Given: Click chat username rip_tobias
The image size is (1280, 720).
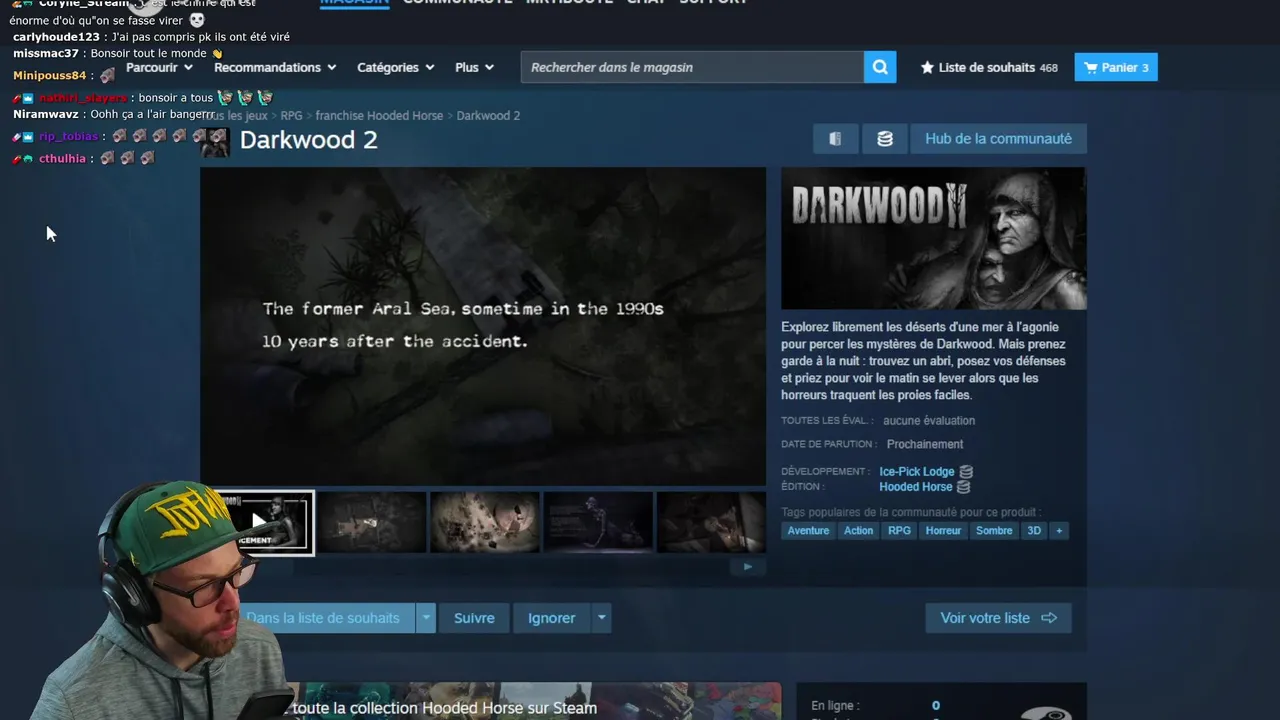Looking at the screenshot, I should point(68,137).
